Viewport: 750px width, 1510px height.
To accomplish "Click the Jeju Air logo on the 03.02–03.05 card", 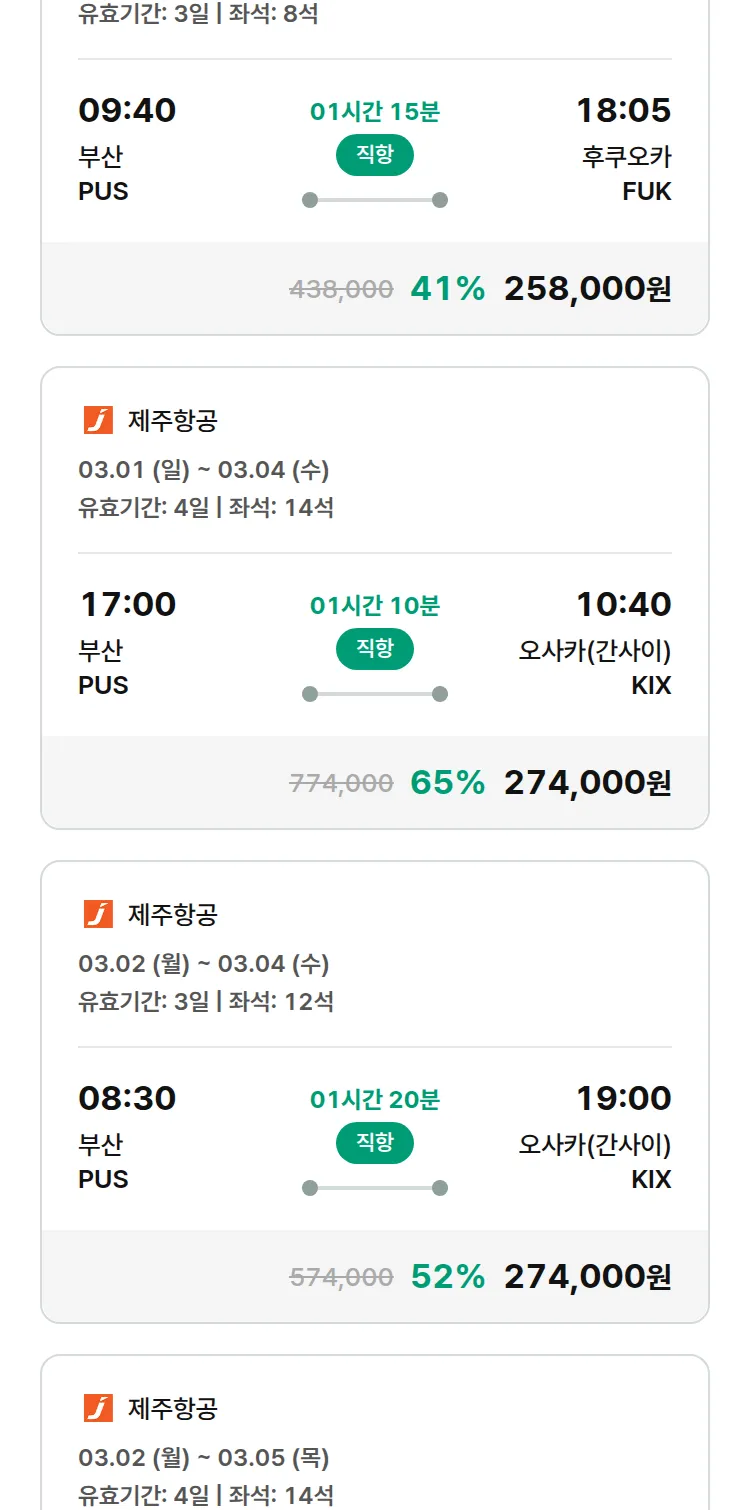I will point(98,1408).
